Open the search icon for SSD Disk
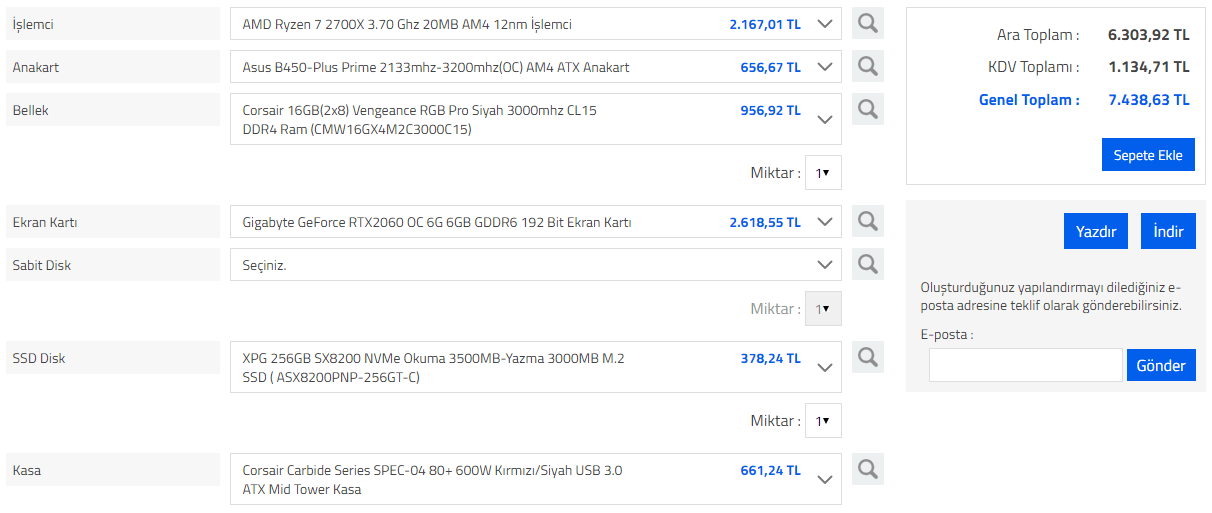The height and width of the screenshot is (513, 1212). click(x=868, y=357)
